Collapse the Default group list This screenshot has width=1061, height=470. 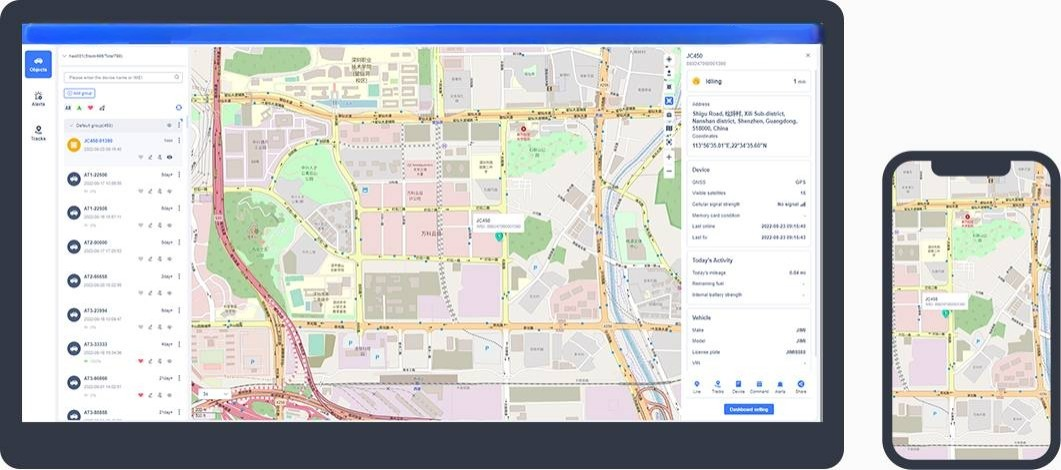click(x=68, y=125)
